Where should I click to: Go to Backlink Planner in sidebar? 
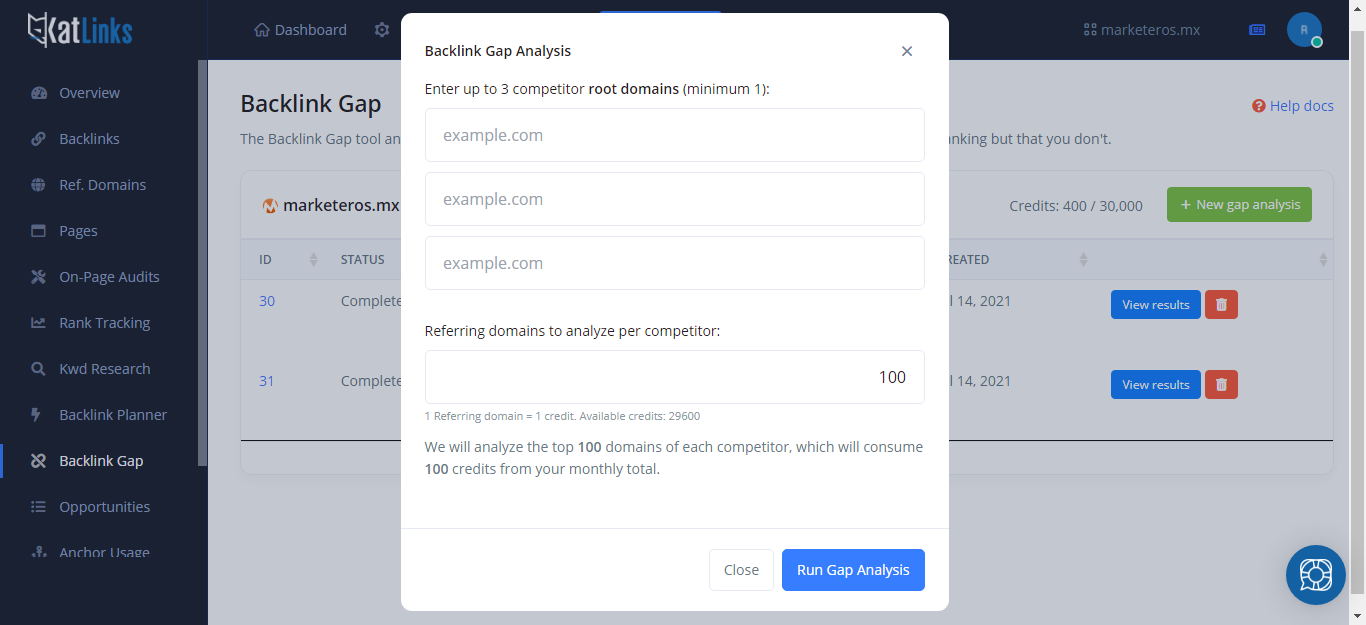pos(113,415)
